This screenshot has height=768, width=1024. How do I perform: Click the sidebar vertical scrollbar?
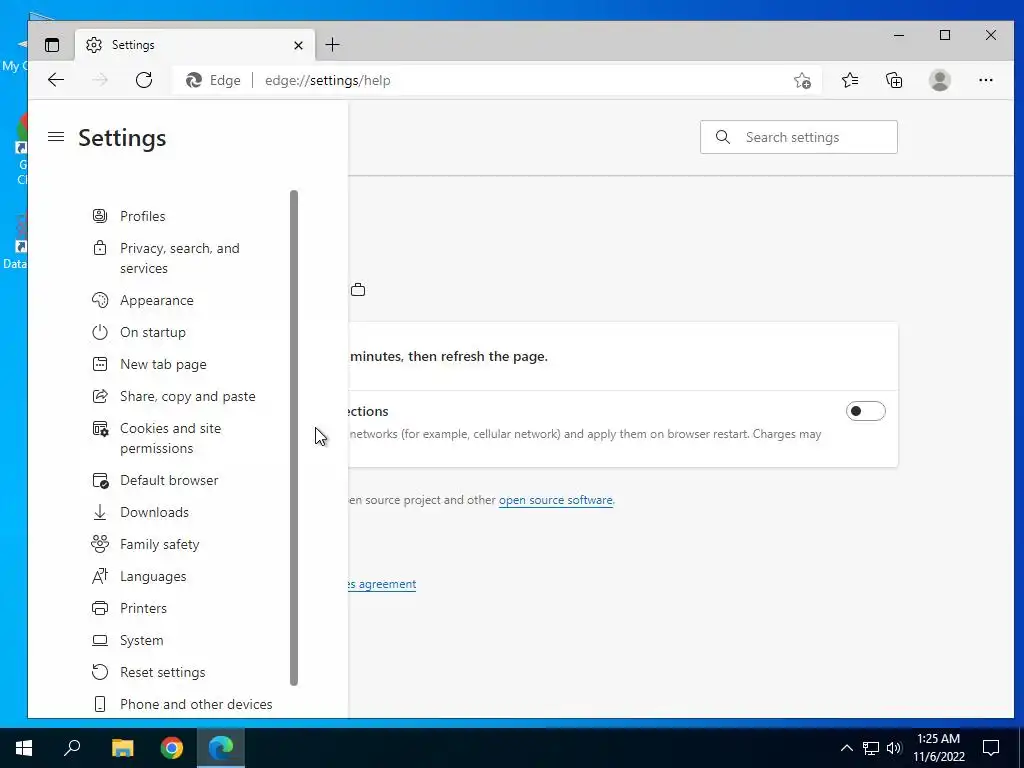294,438
